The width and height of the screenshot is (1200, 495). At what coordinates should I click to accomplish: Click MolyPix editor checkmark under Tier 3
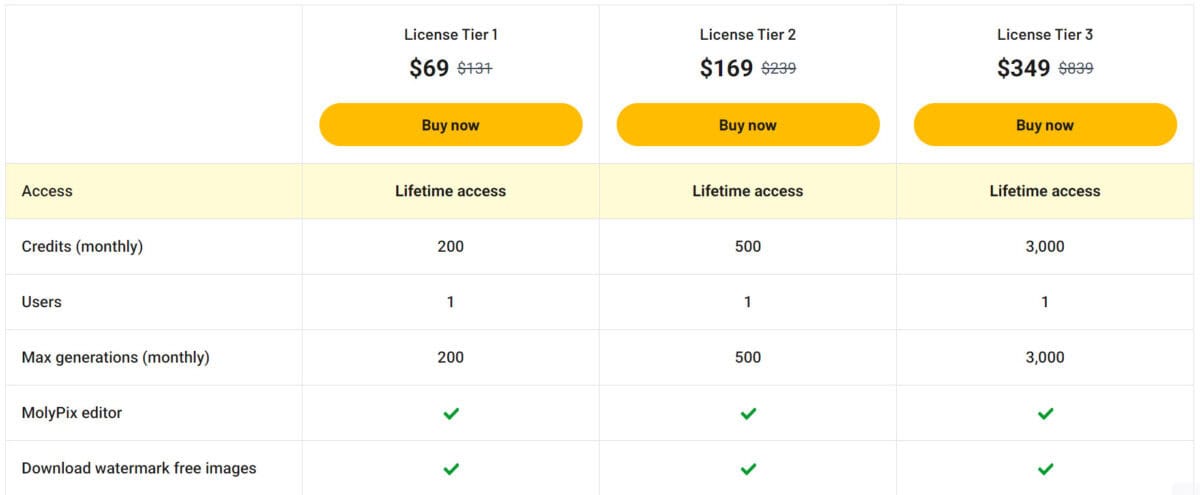[x=1045, y=413]
